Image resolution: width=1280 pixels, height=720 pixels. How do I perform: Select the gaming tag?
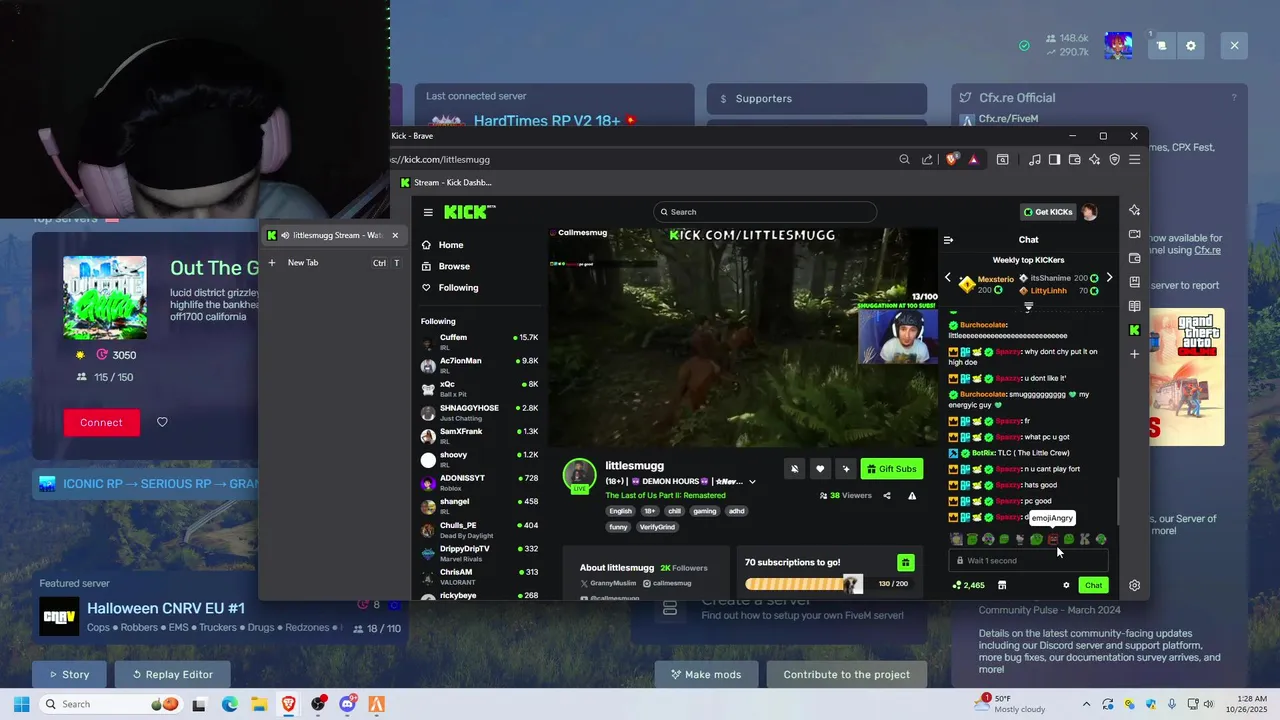[x=704, y=511]
